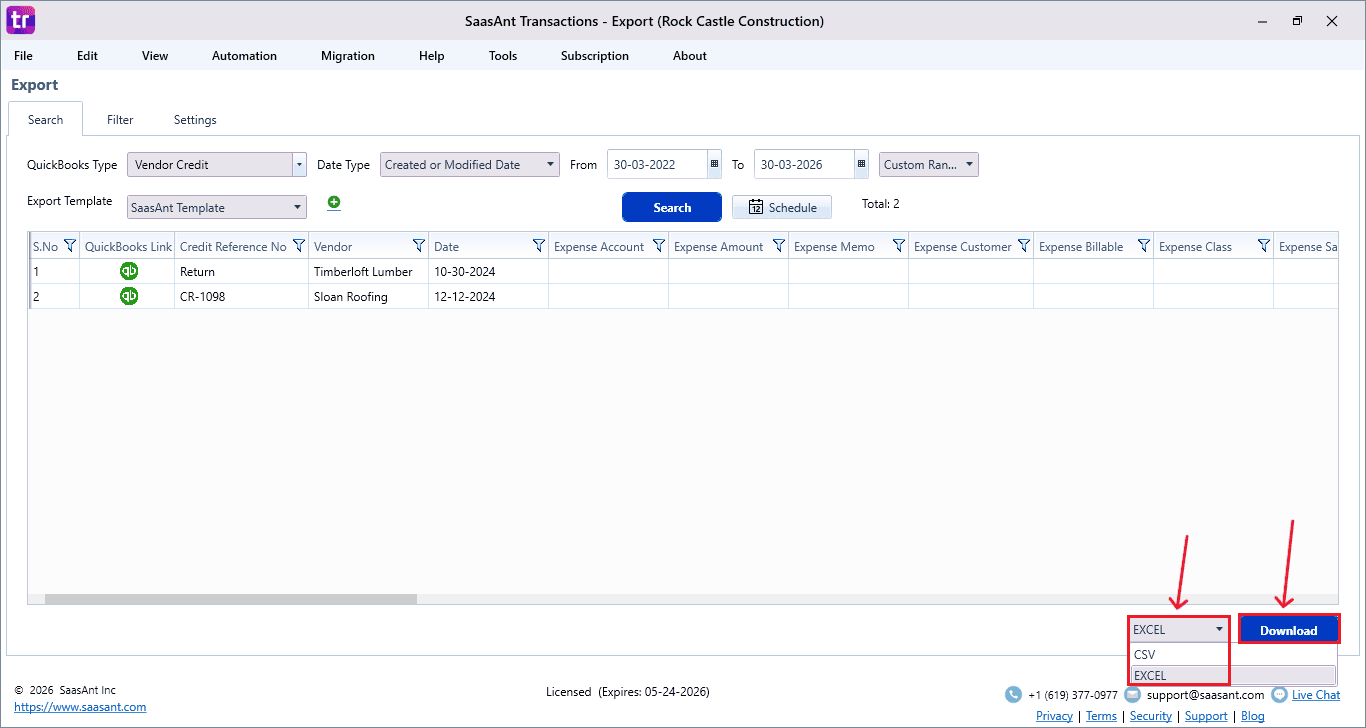Click the QuickBooks link icon for Sloan Roofing
The height and width of the screenshot is (728, 1366).
129,296
